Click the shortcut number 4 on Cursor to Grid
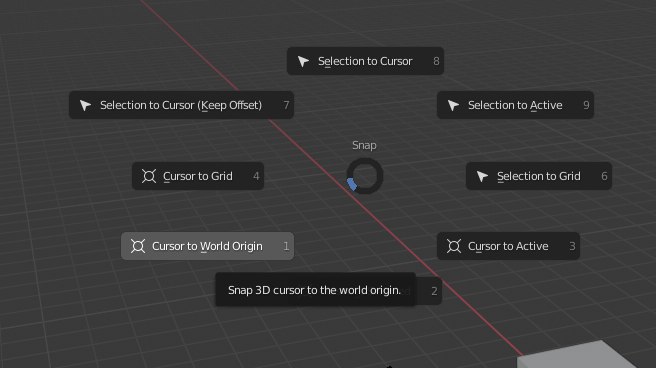This screenshot has height=368, width=656. (256, 176)
